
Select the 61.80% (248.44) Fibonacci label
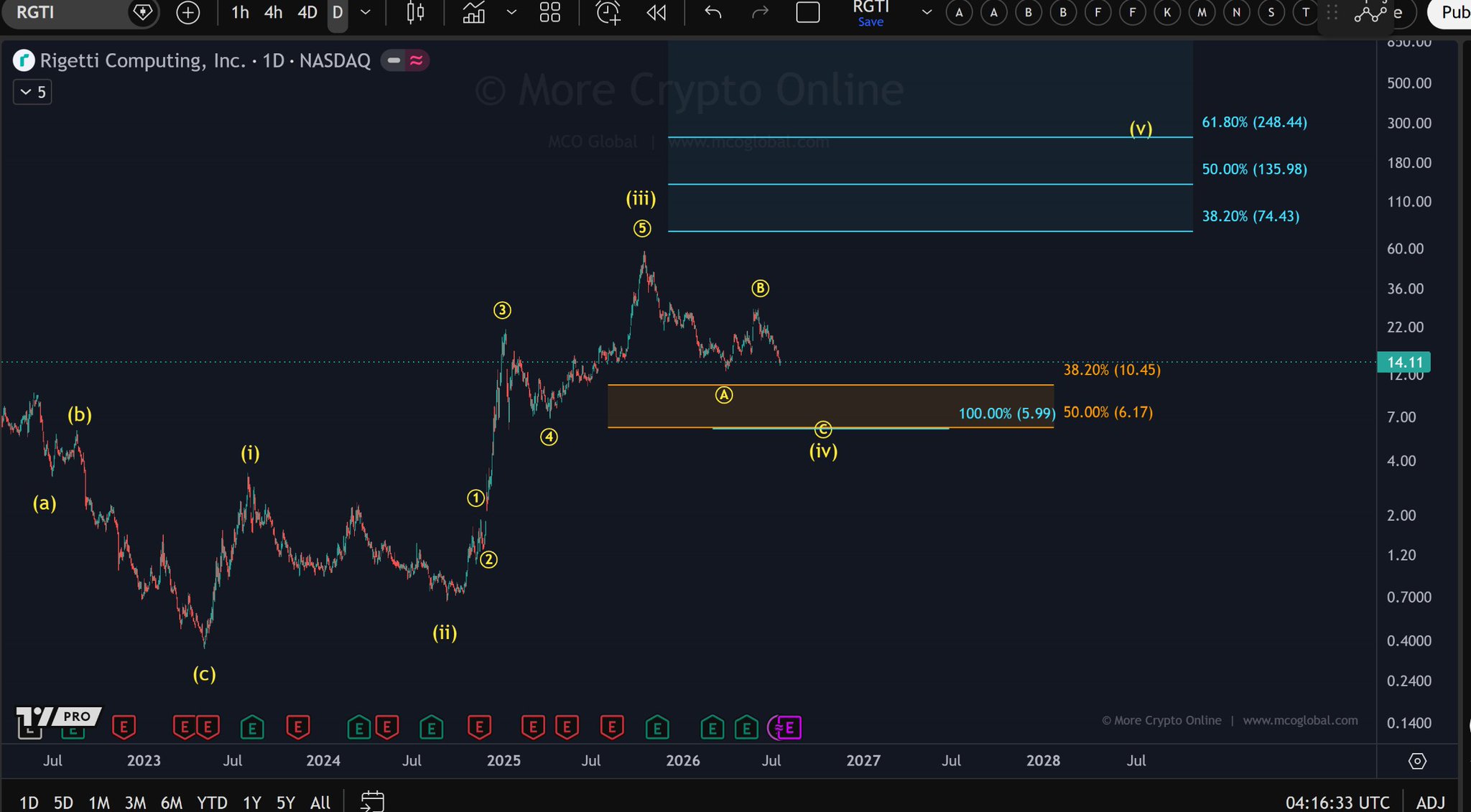[x=1254, y=122]
